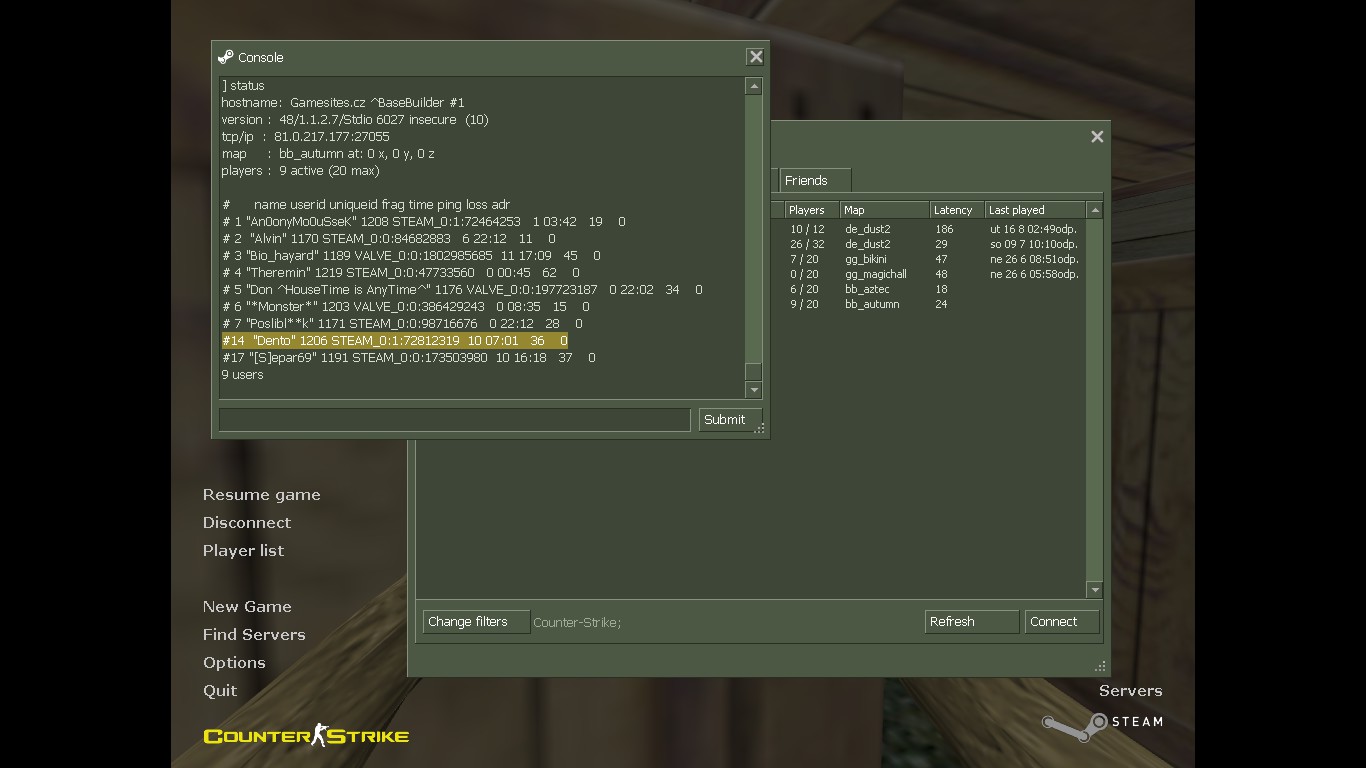
Task: Click the highlighted "Dento" console line
Action: [x=394, y=341]
